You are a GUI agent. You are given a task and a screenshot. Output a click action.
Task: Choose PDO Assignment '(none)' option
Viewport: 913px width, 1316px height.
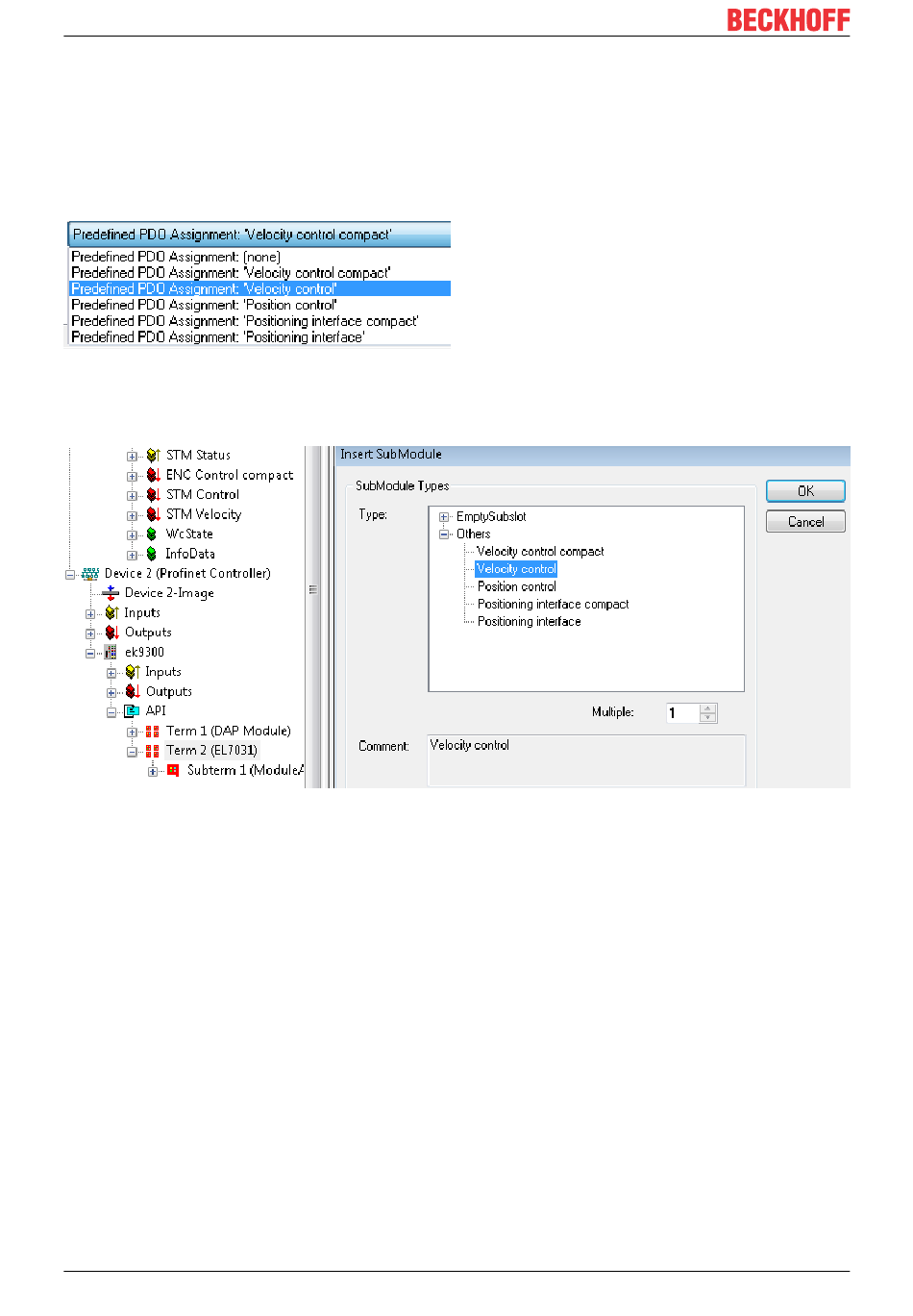(x=260, y=257)
